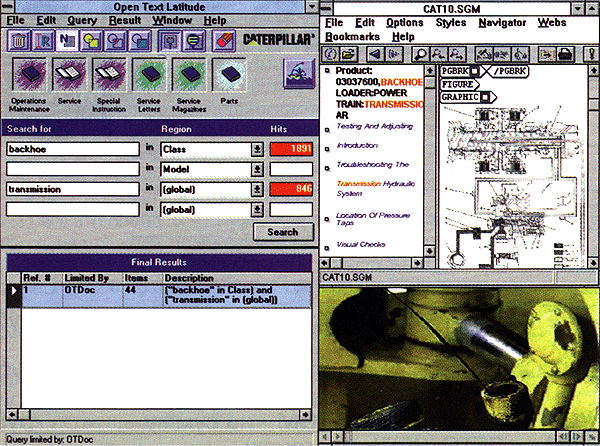The height and width of the screenshot is (446, 600).
Task: Click the N toolbar icon in Latitude
Action: [67, 41]
